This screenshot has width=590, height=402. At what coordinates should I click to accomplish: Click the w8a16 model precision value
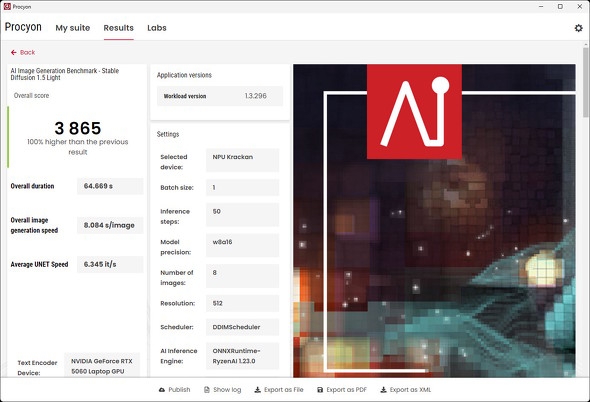pos(222,242)
